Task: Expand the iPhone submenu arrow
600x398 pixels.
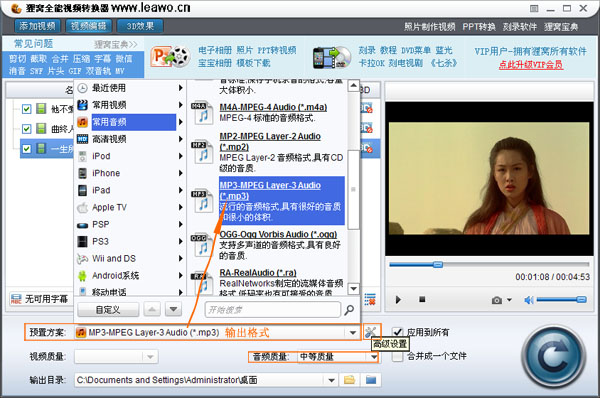Action: [181, 173]
